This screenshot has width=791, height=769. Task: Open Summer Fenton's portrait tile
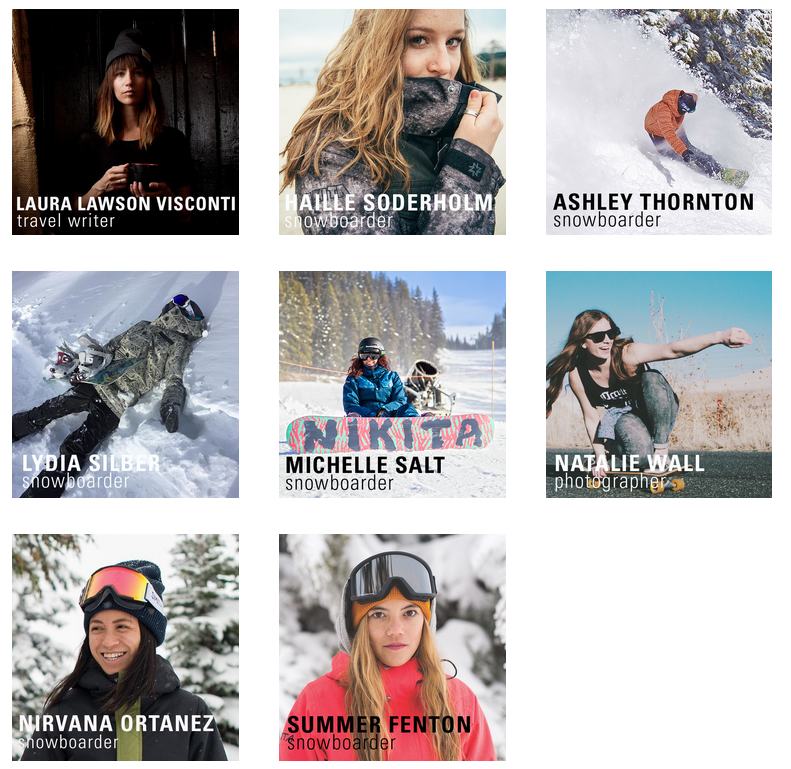392,647
